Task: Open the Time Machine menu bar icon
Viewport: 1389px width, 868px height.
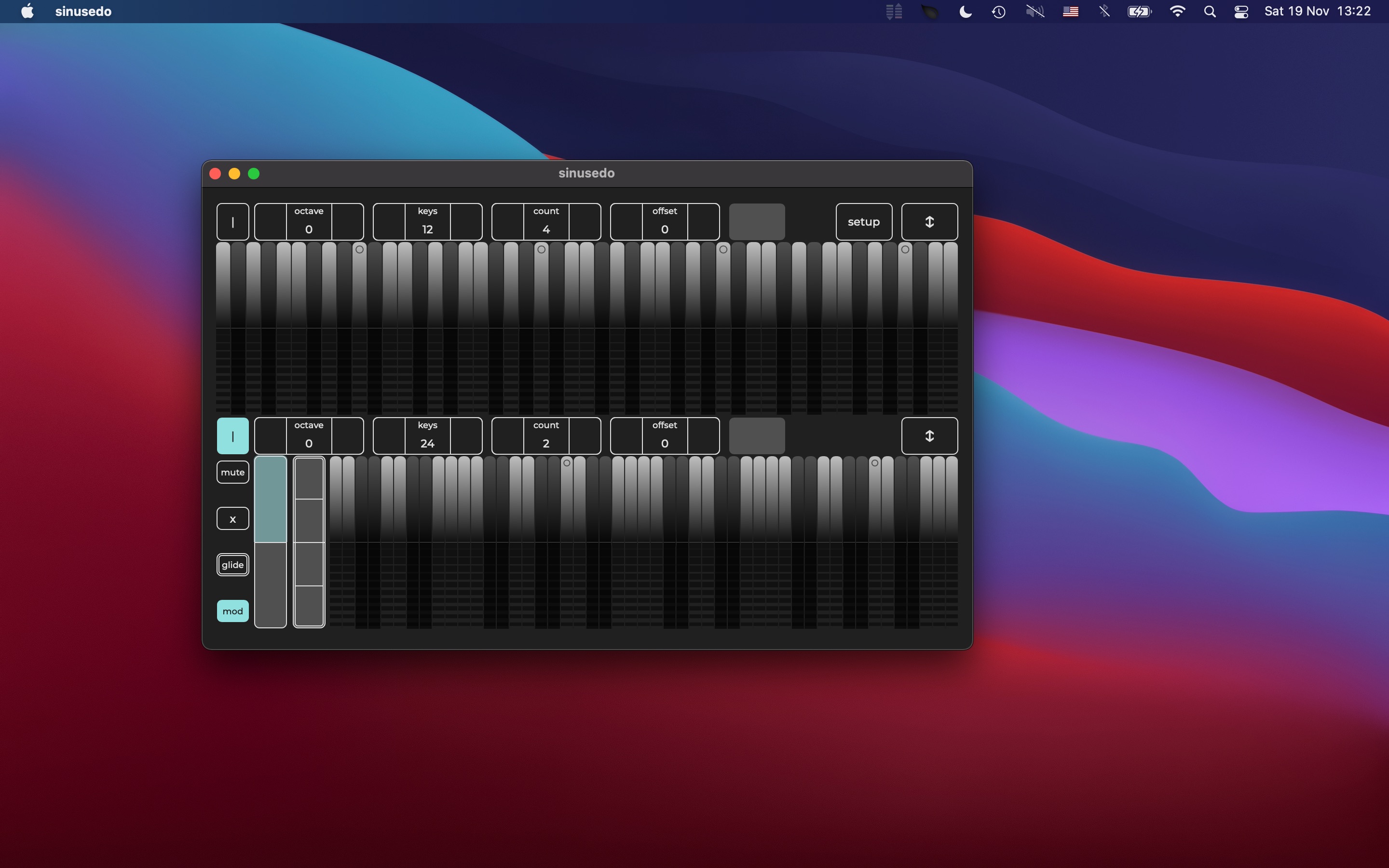Action: pyautogui.click(x=999, y=12)
